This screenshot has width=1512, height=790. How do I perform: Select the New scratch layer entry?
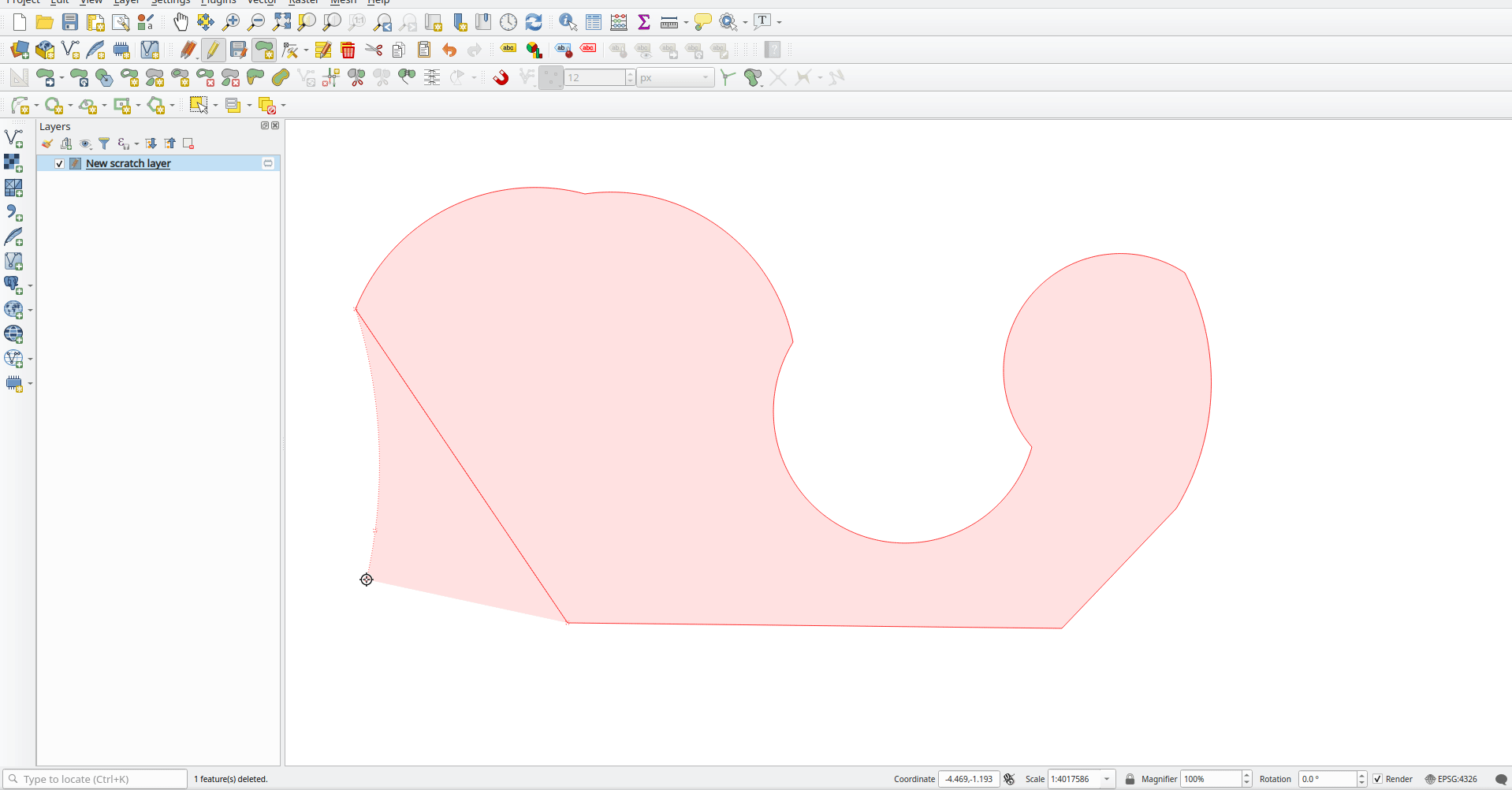pyautogui.click(x=128, y=163)
